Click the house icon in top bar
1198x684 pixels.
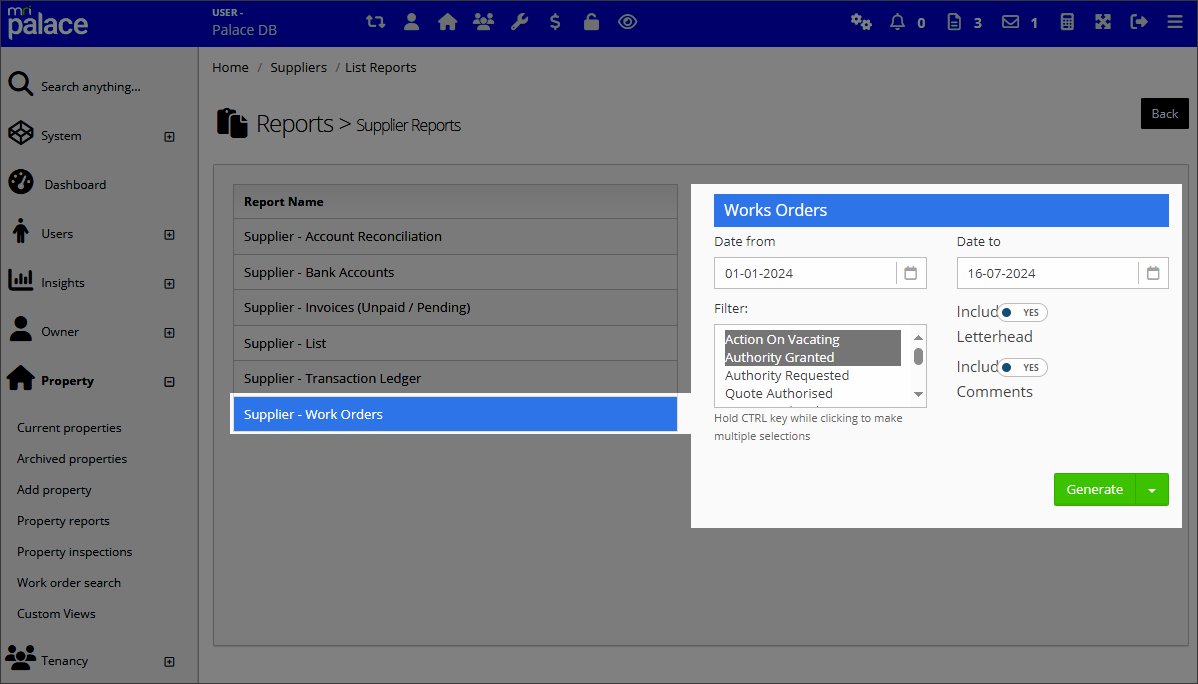447,22
